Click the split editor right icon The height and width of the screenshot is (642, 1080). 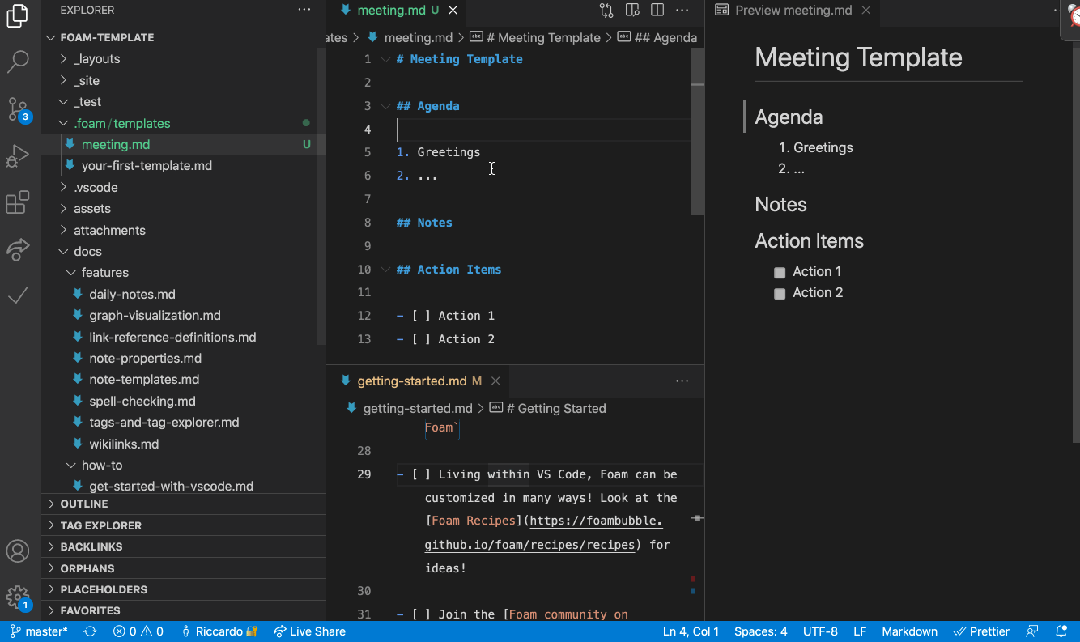(657, 10)
